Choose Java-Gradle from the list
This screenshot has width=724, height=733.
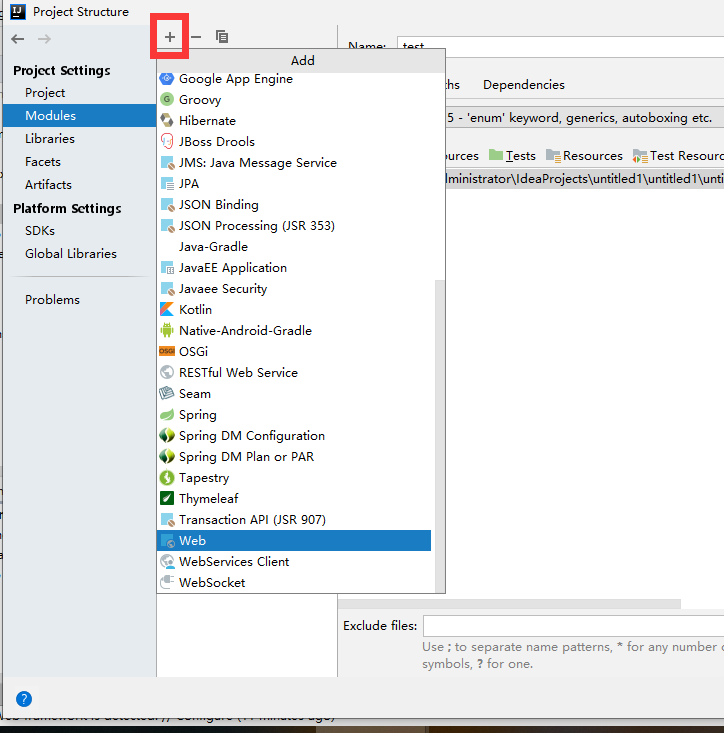pos(294,246)
